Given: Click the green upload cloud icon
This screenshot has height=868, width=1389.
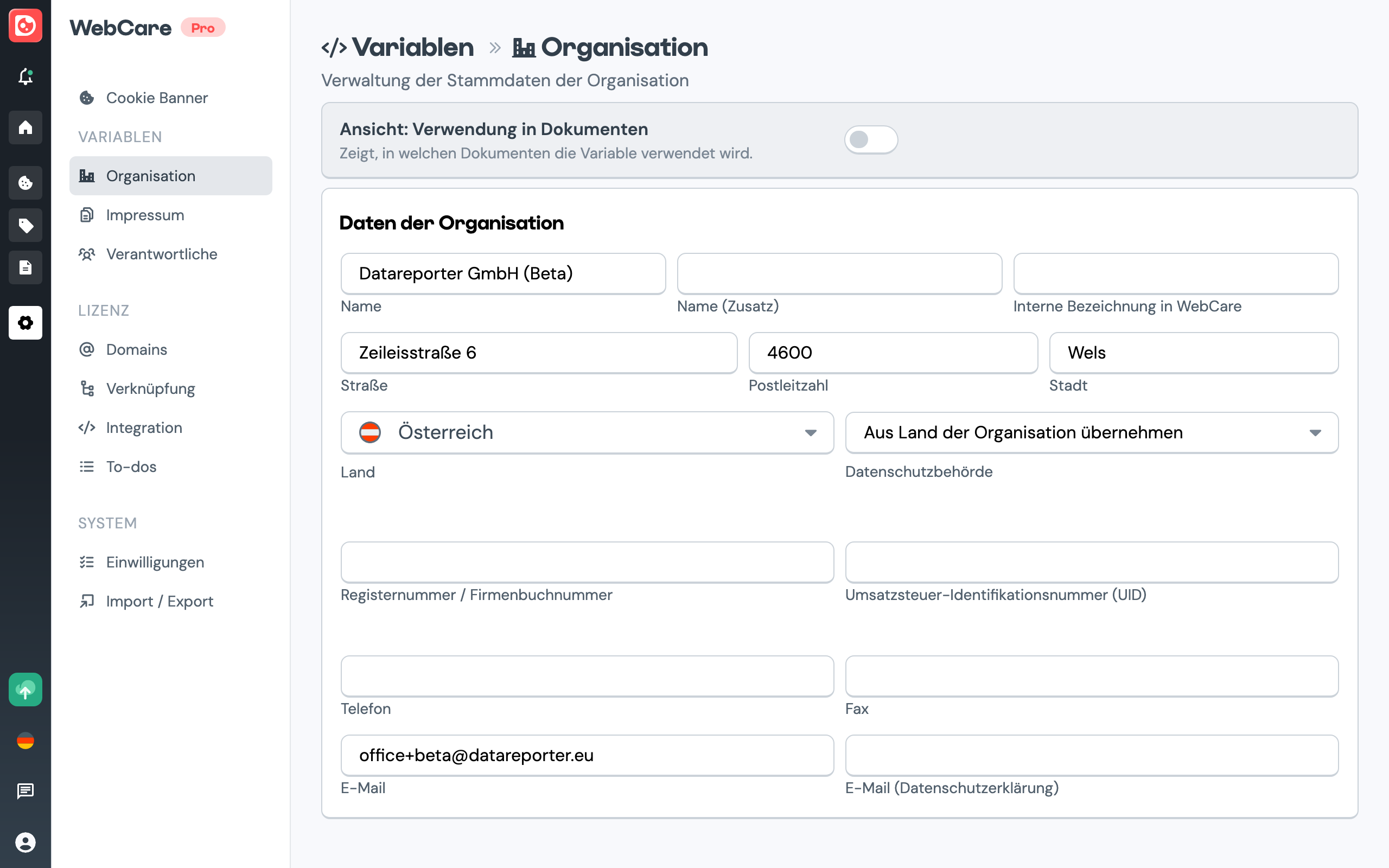Looking at the screenshot, I should coord(26,690).
